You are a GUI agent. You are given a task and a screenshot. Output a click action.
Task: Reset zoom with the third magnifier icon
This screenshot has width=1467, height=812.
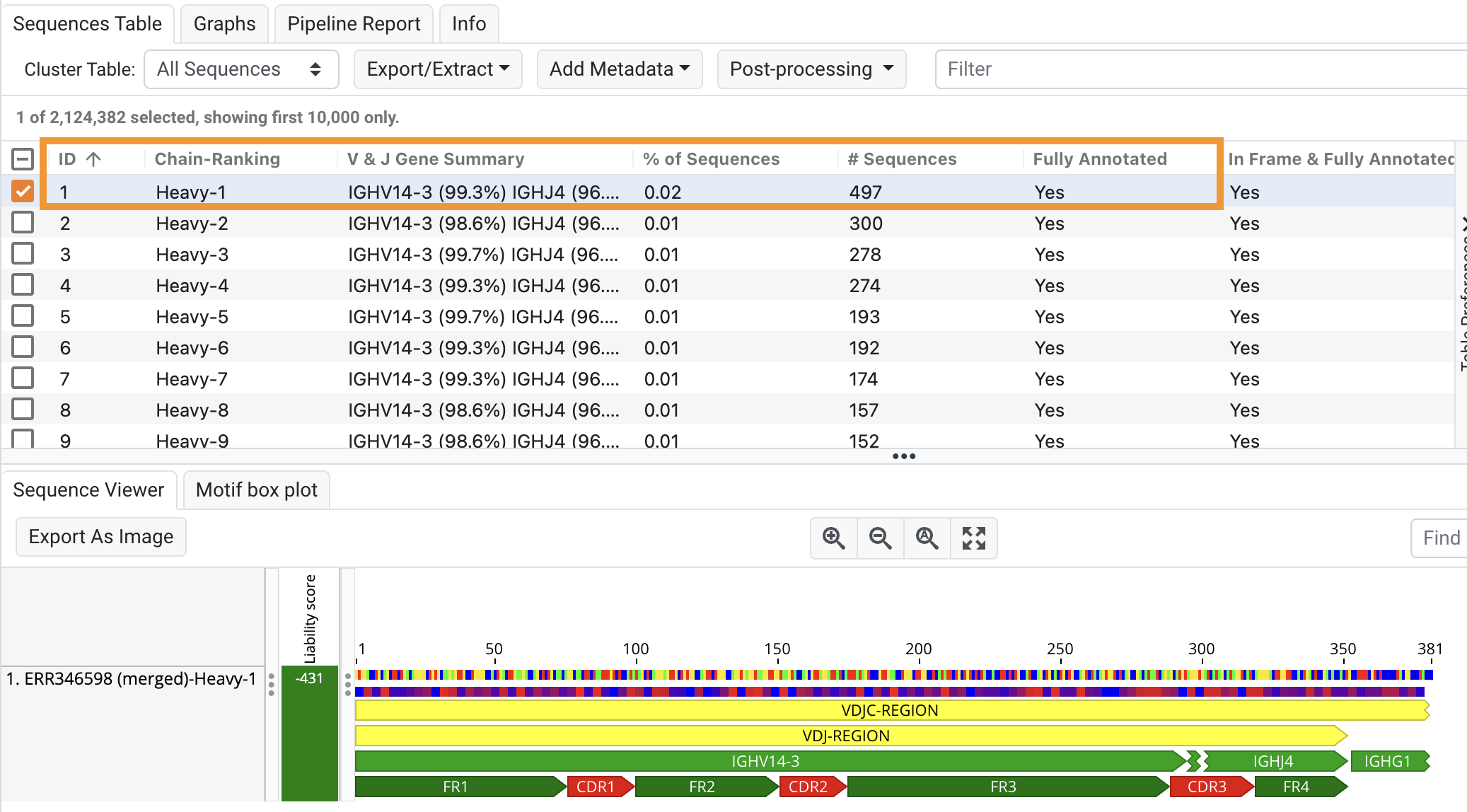pyautogui.click(x=927, y=538)
